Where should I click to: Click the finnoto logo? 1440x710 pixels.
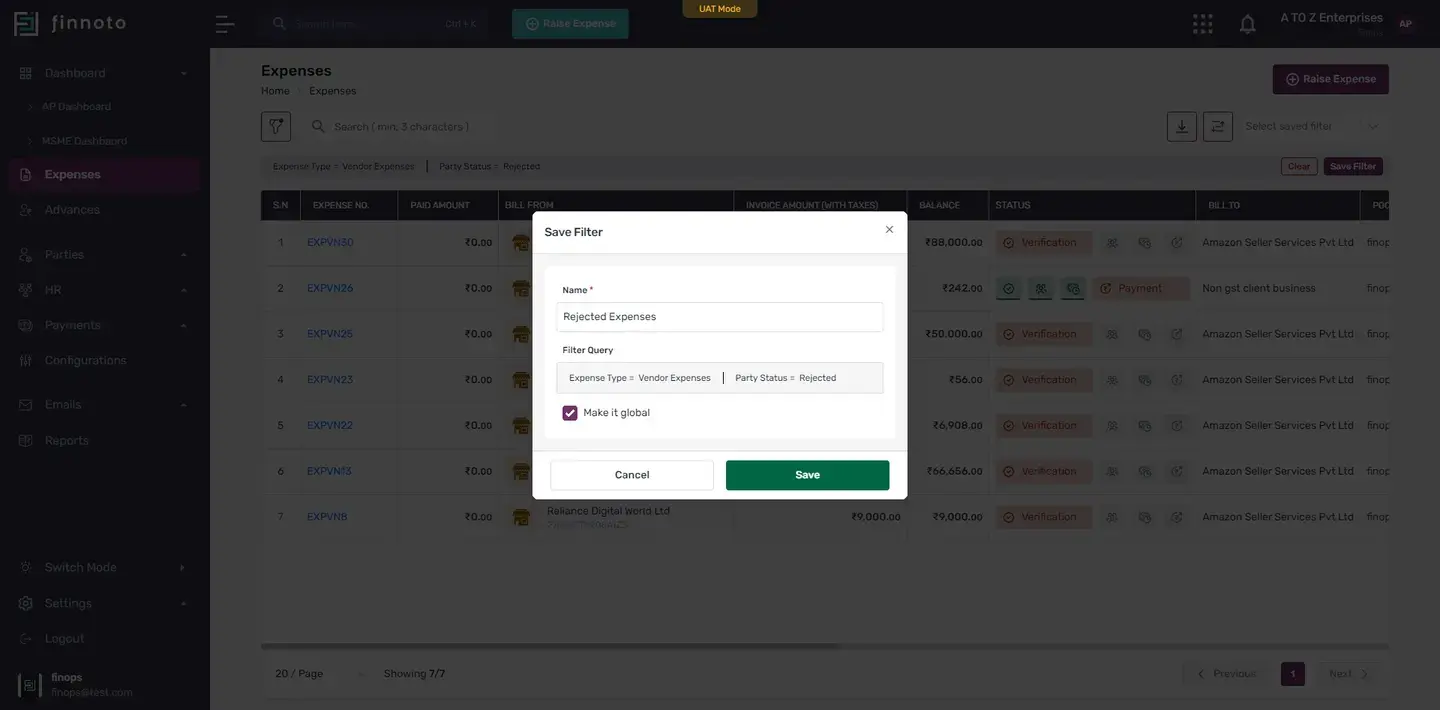(x=70, y=23)
